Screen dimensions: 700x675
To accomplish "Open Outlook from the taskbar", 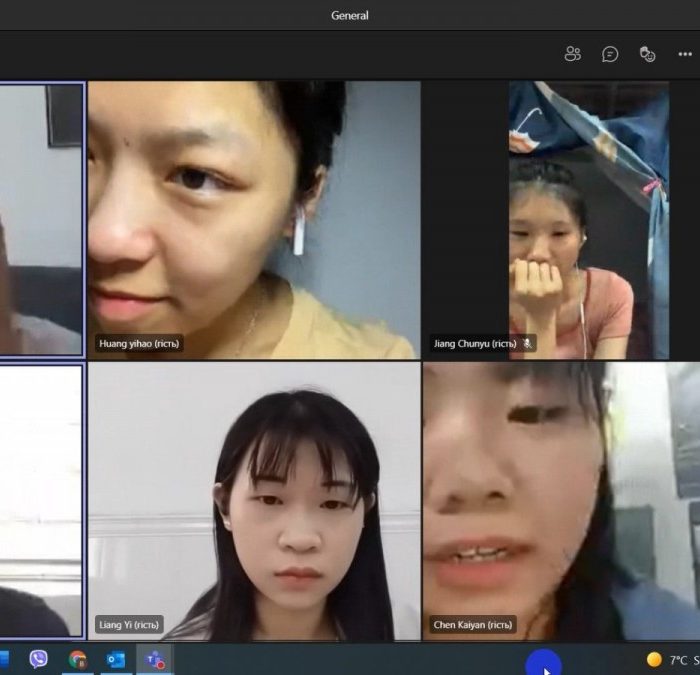I will pos(115,659).
